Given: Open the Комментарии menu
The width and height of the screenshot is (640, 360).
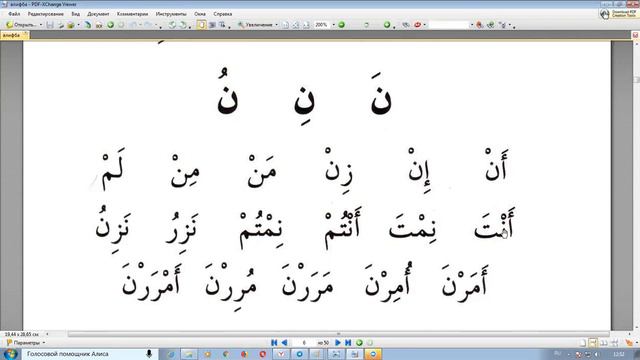Looking at the screenshot, I should [x=132, y=14].
